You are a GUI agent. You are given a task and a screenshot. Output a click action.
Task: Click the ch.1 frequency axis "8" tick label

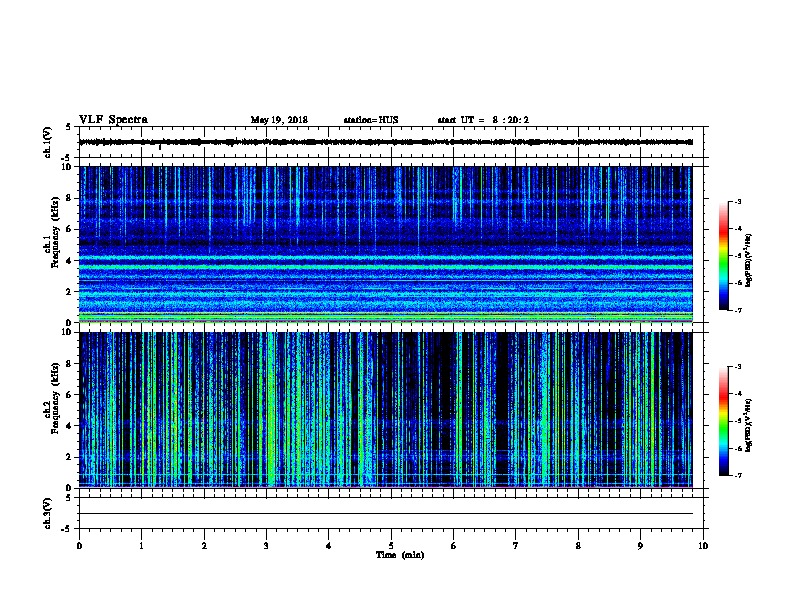coord(69,198)
